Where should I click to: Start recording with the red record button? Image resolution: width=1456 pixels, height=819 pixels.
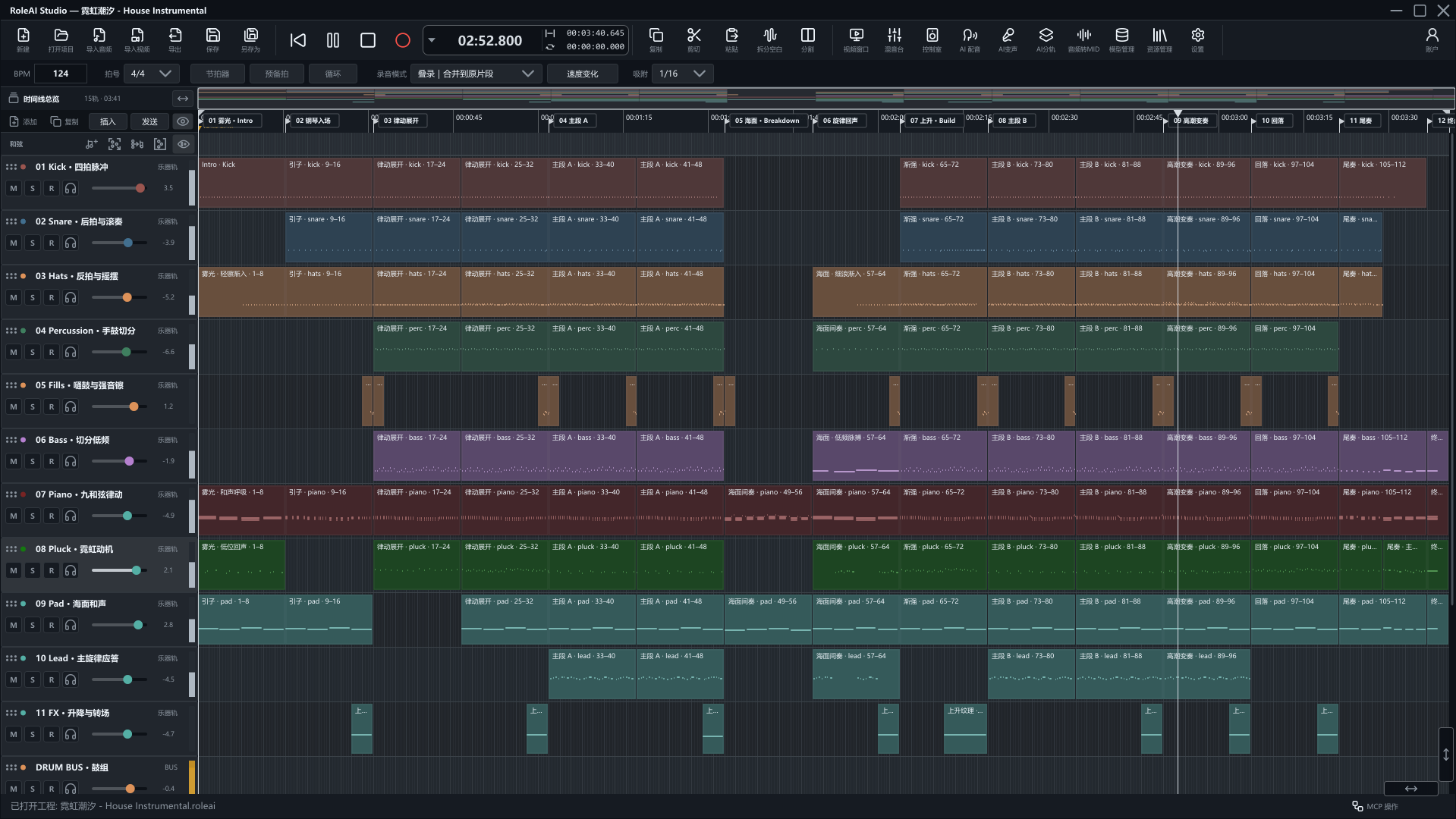click(403, 40)
